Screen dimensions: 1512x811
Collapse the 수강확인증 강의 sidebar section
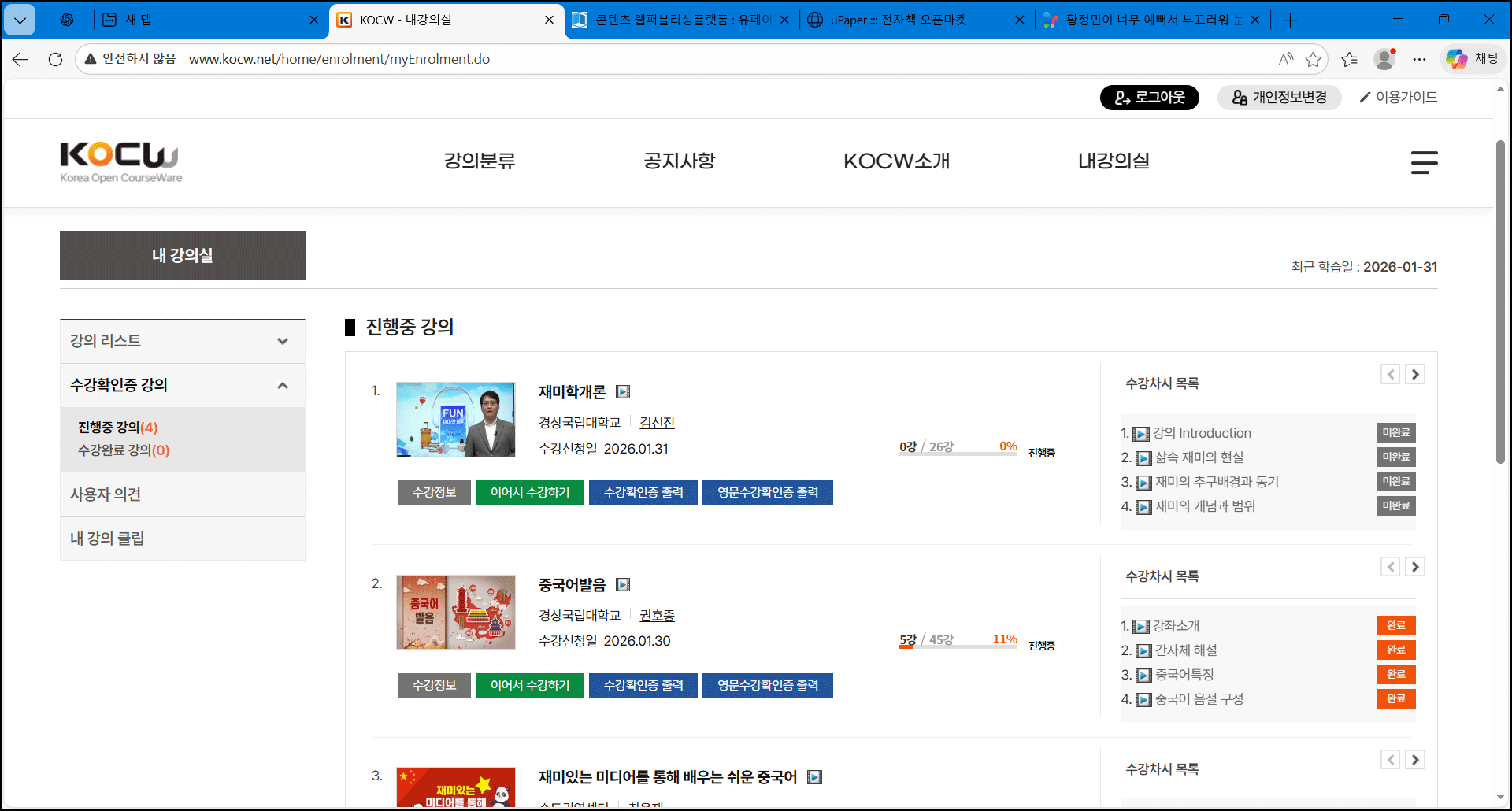(183, 385)
